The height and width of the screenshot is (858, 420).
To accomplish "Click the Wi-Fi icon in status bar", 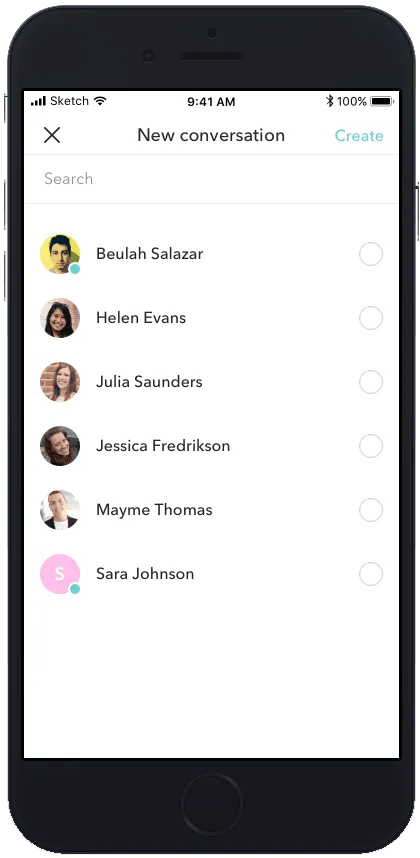I will [100, 101].
